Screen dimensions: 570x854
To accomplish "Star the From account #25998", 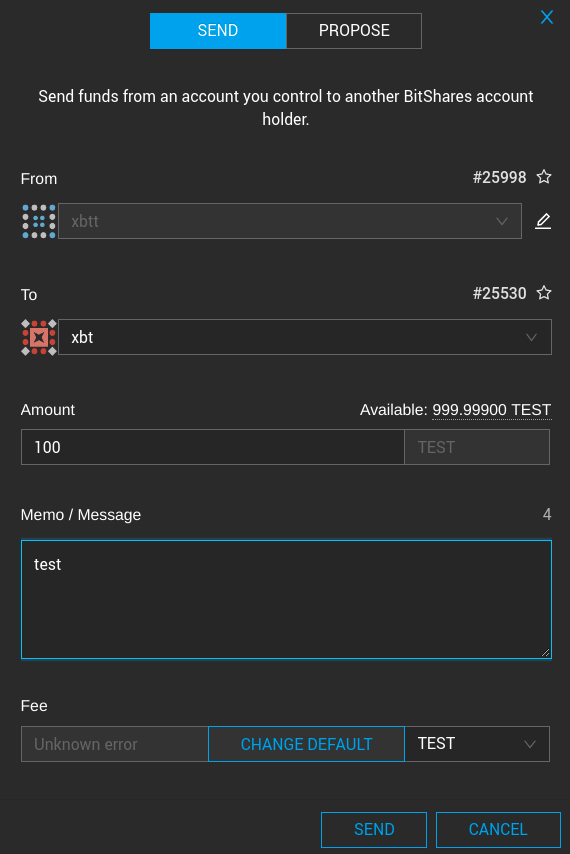I will point(544,177).
